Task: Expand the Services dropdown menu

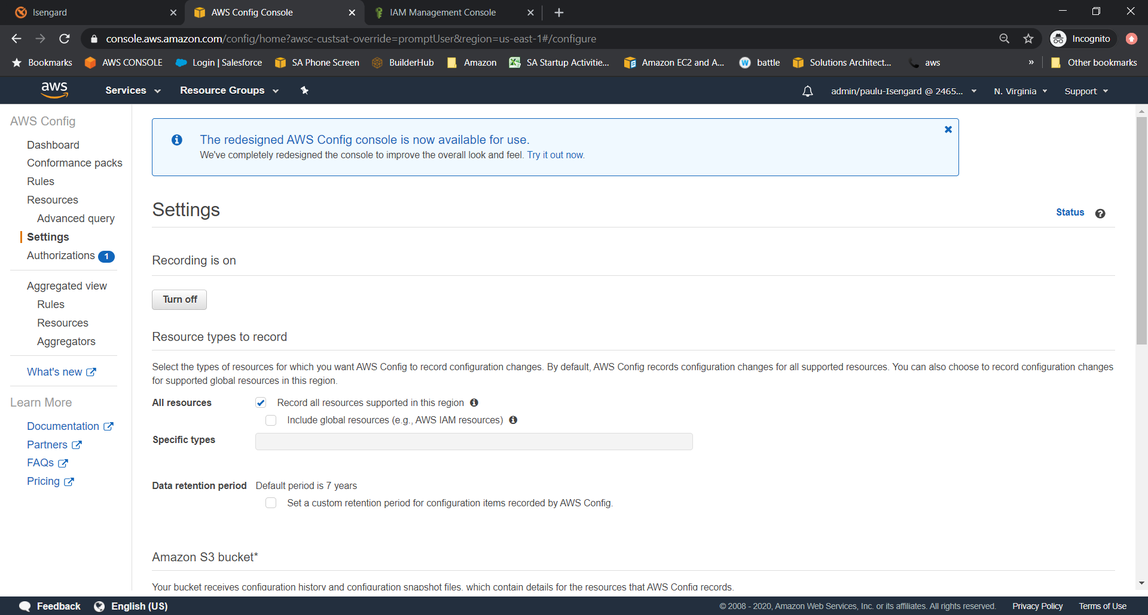Action: click(133, 91)
